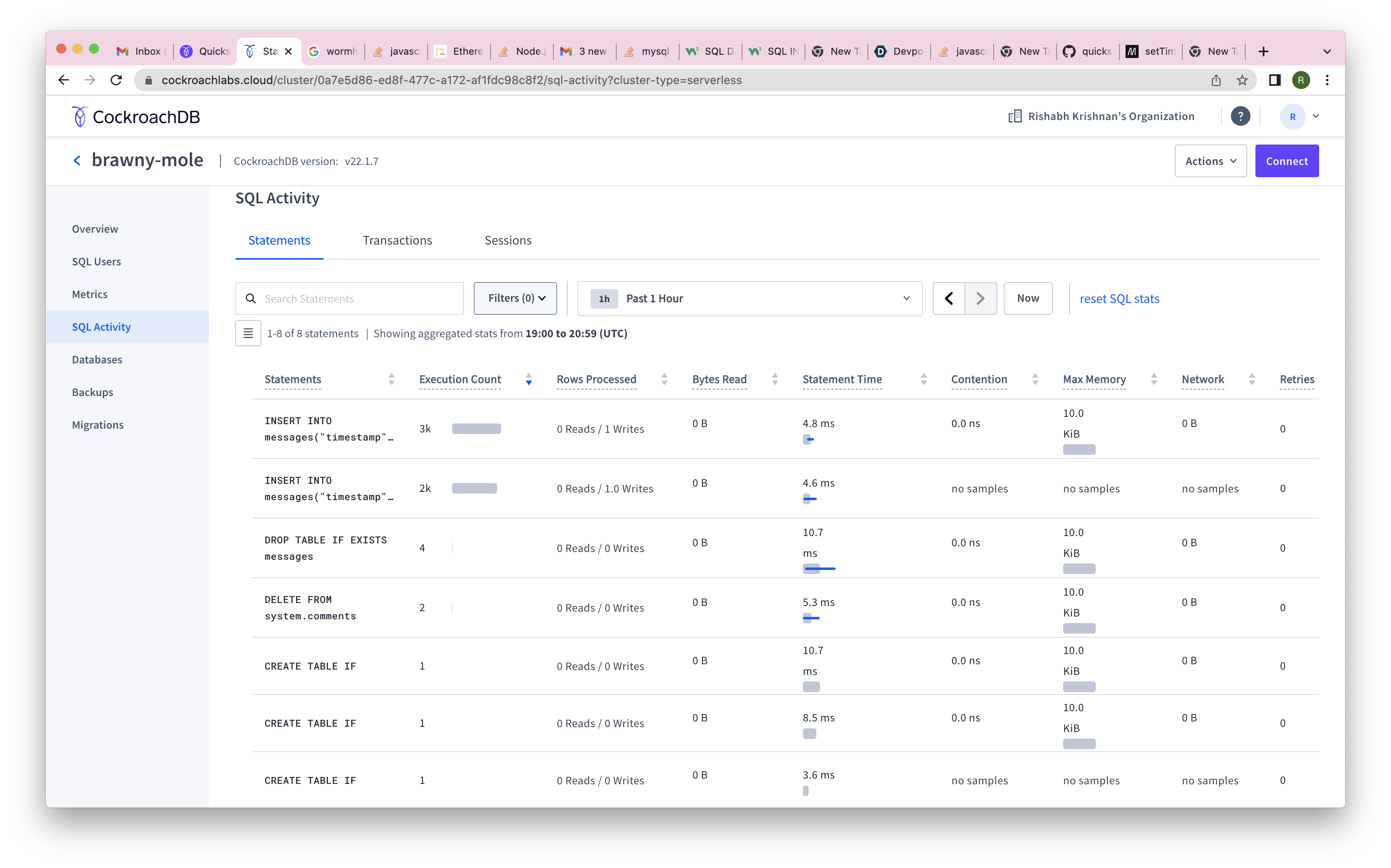
Task: Click the reset SQL stats link
Action: [1119, 298]
